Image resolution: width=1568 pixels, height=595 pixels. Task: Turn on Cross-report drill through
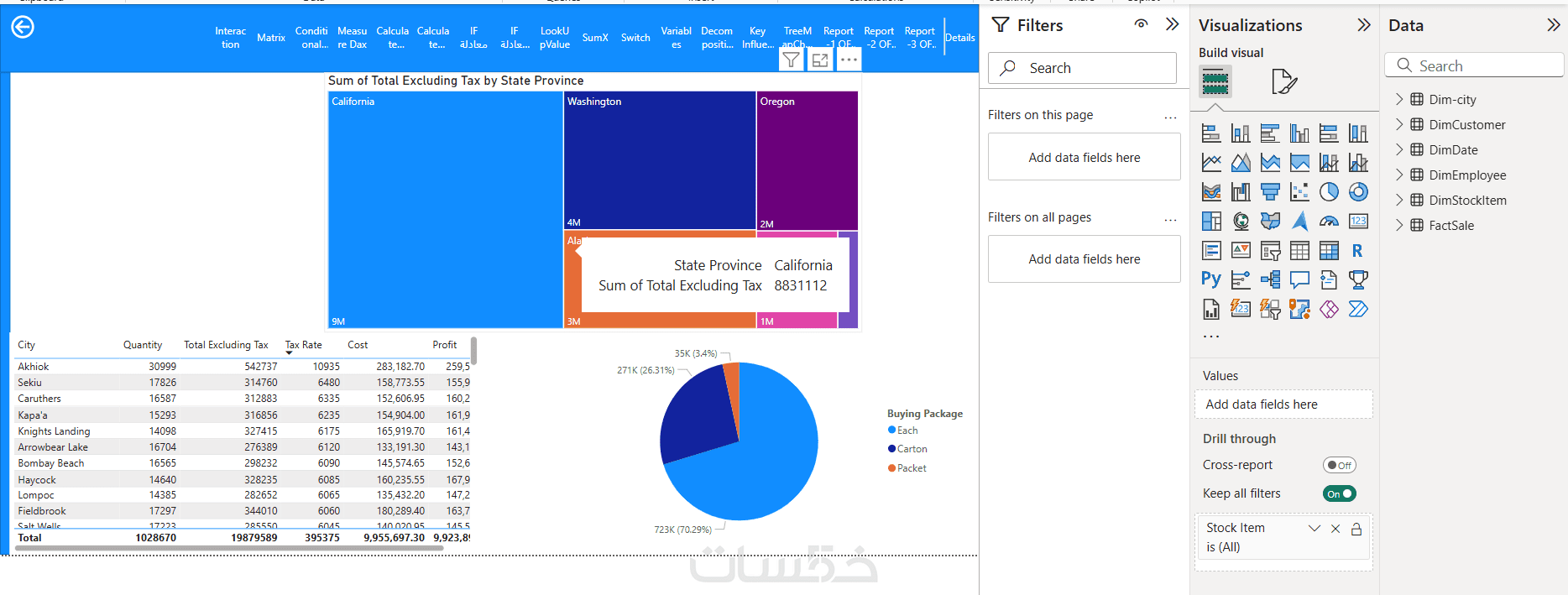click(x=1339, y=465)
